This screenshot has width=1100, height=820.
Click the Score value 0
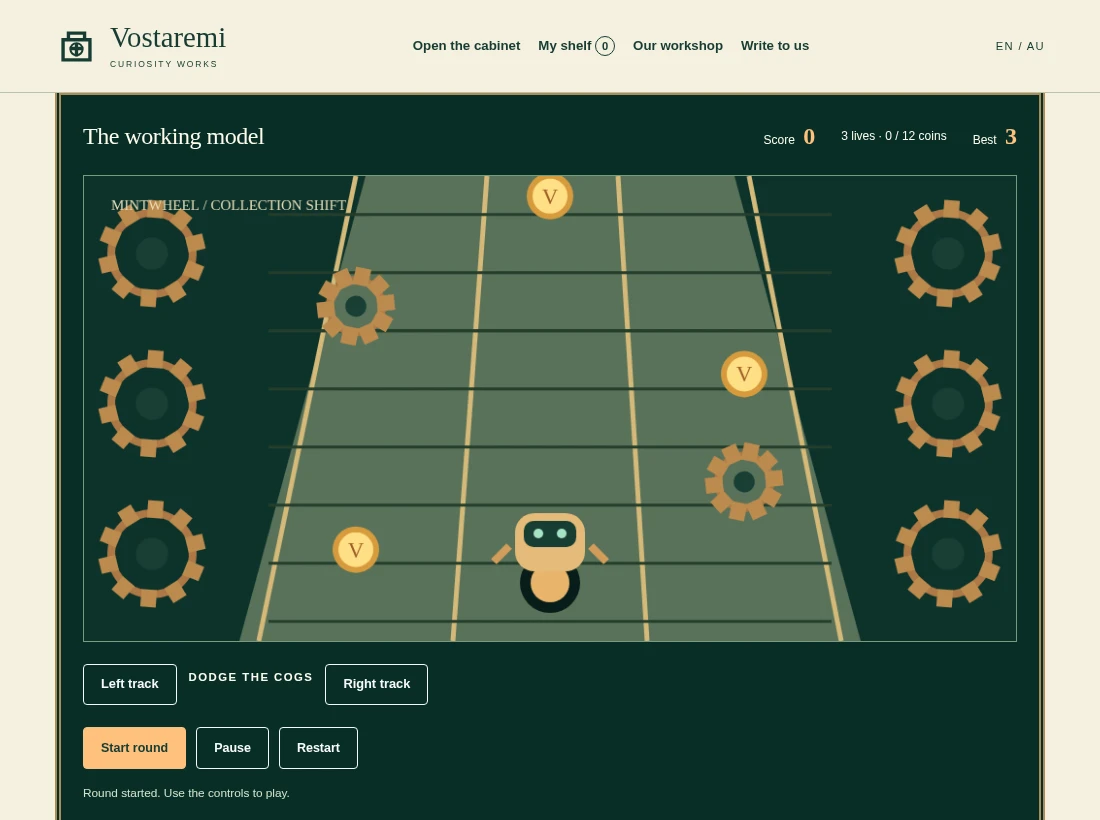[x=809, y=137]
